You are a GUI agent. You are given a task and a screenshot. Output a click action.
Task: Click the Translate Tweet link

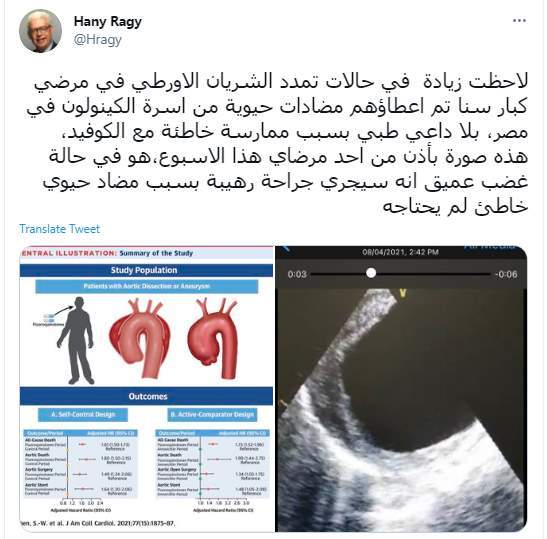(x=59, y=229)
